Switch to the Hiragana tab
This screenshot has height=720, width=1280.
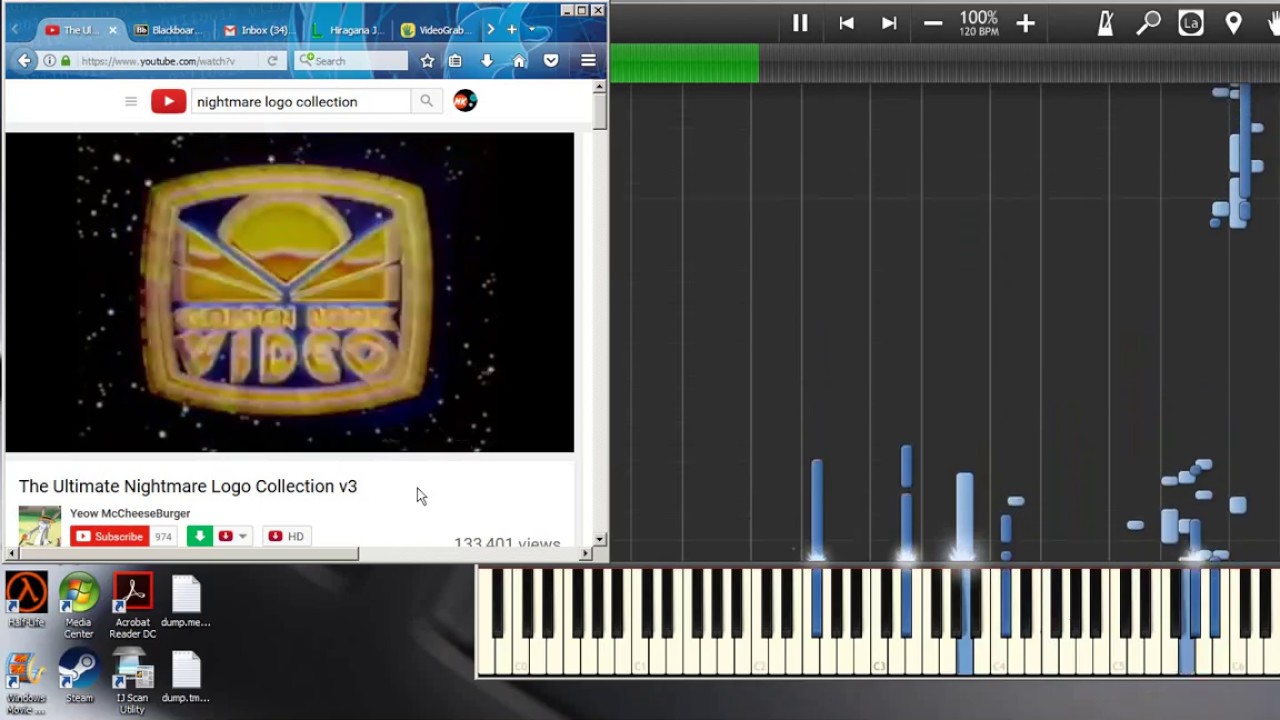[347, 30]
